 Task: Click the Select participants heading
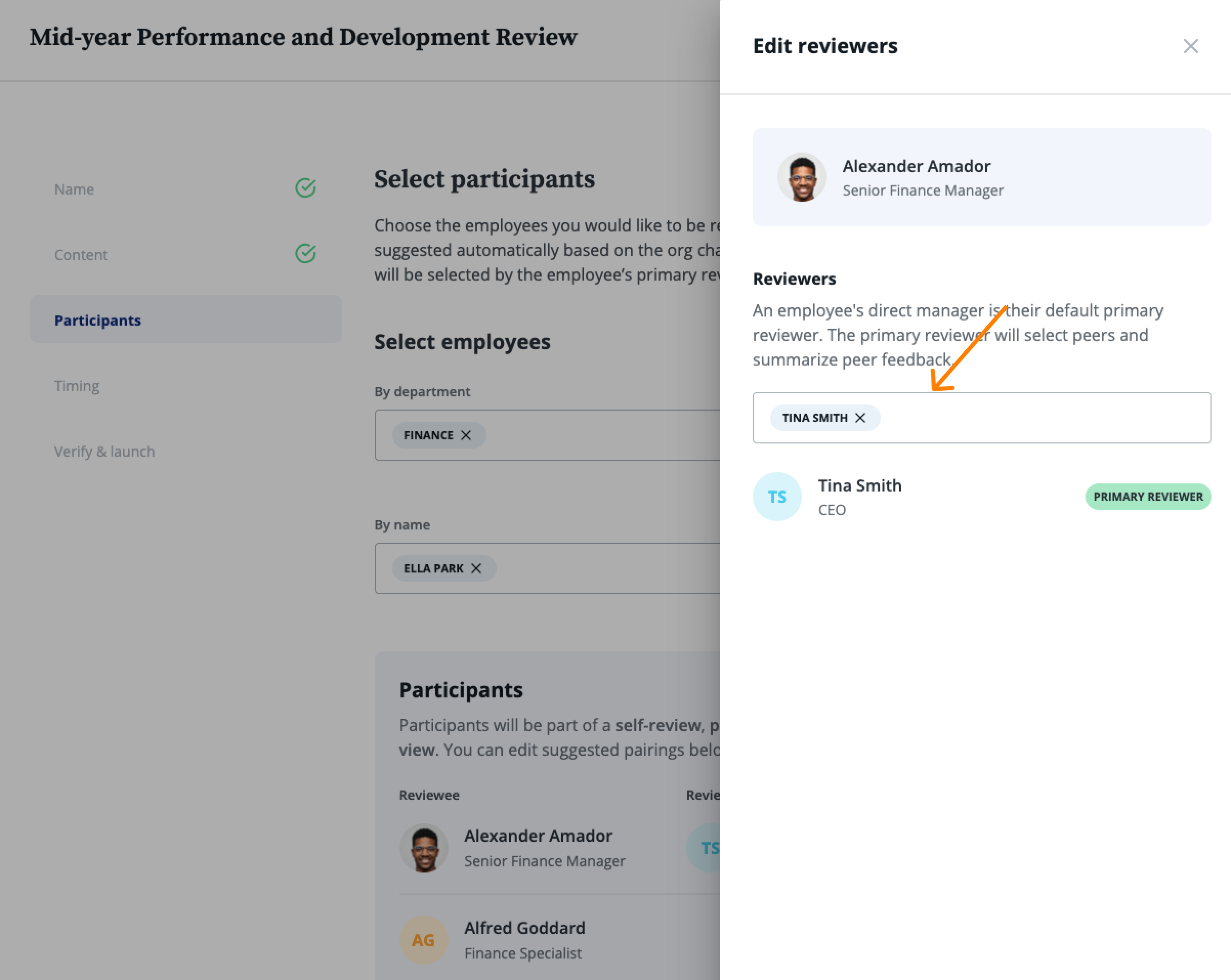click(484, 179)
